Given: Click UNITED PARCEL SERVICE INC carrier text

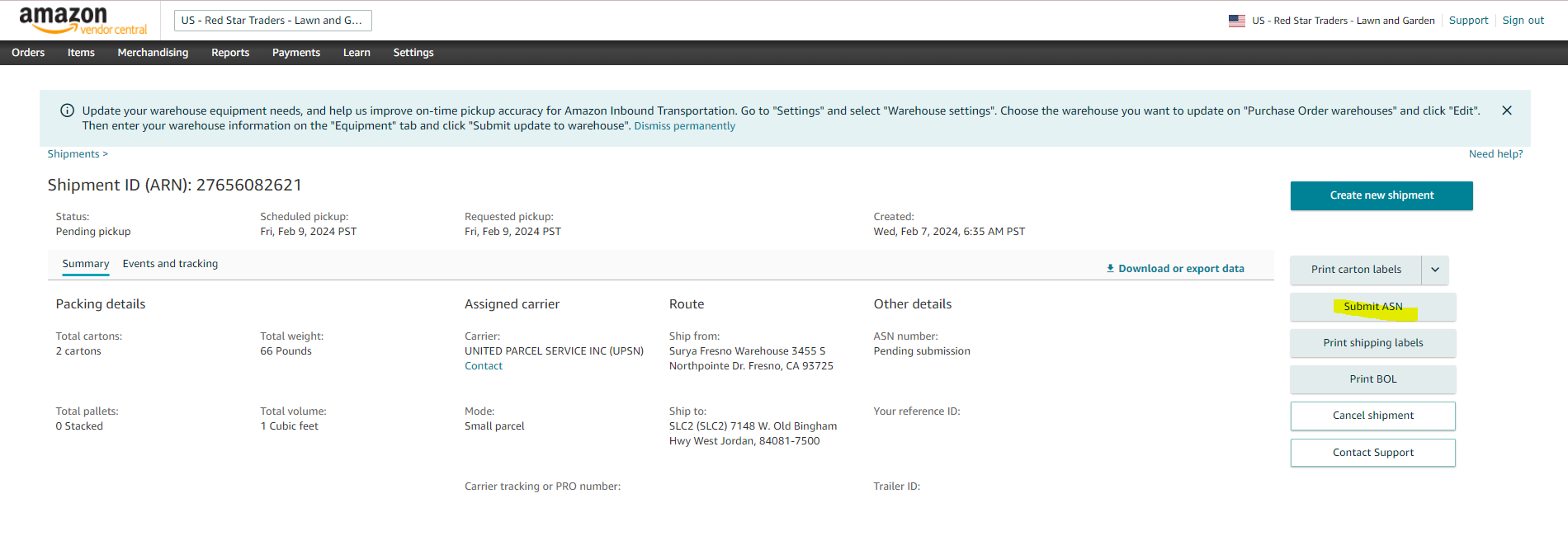Looking at the screenshot, I should click(x=554, y=351).
